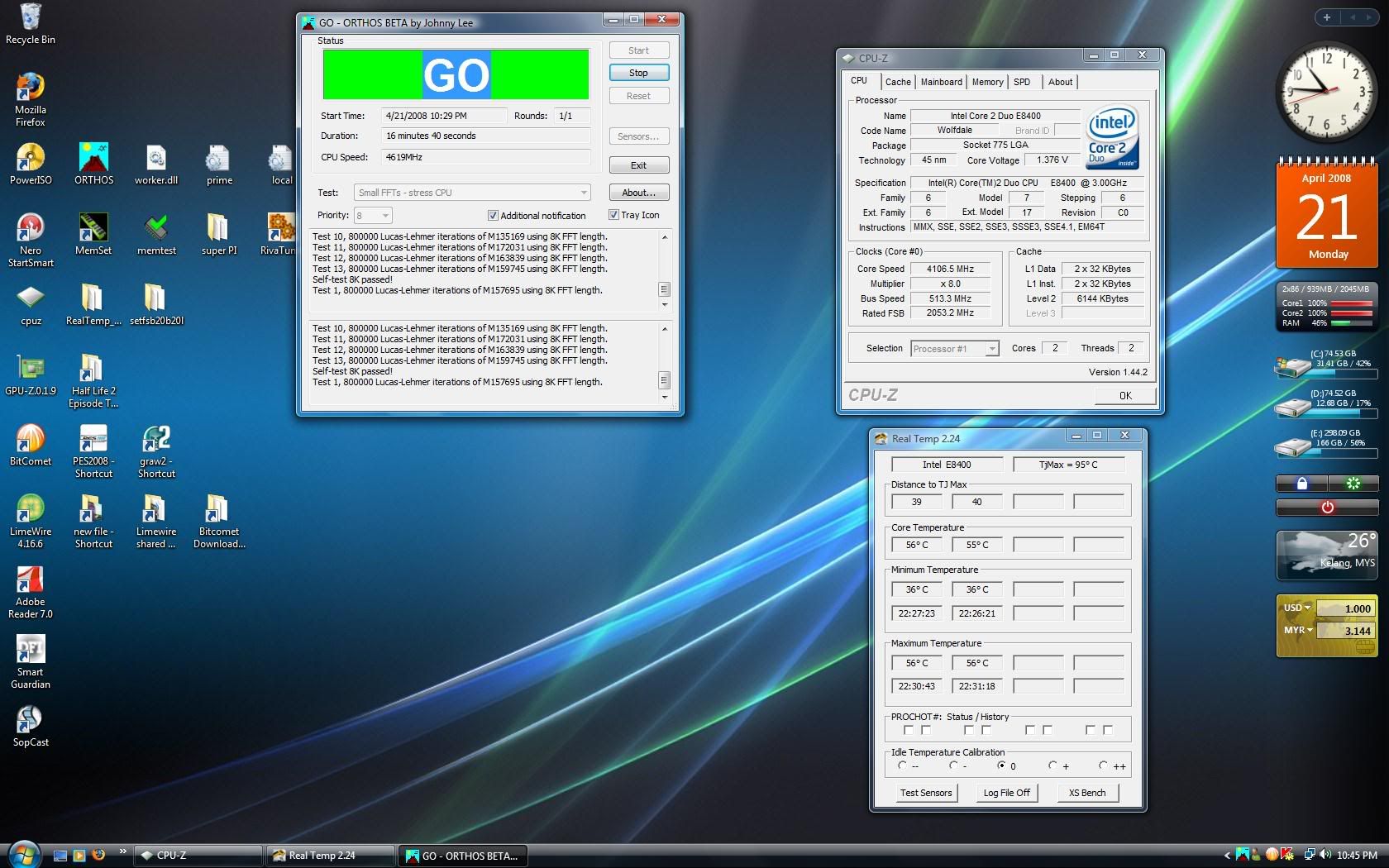Switch to the Mainboard tab in CPU-Z
Screen dimensions: 1389x868
click(x=941, y=82)
